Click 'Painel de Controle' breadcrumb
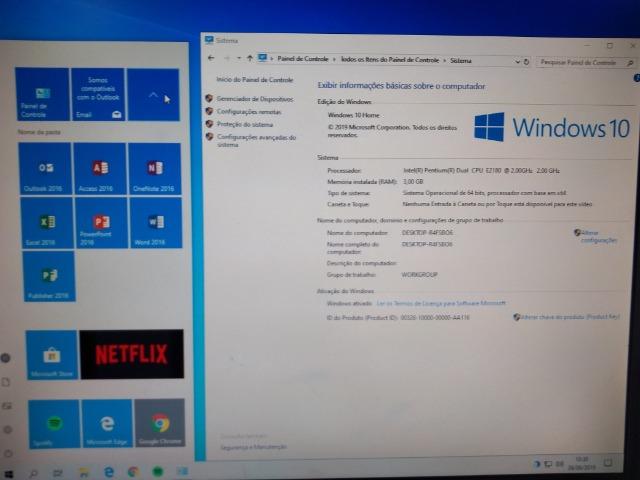Image resolution: width=640 pixels, height=480 pixels. coord(302,59)
